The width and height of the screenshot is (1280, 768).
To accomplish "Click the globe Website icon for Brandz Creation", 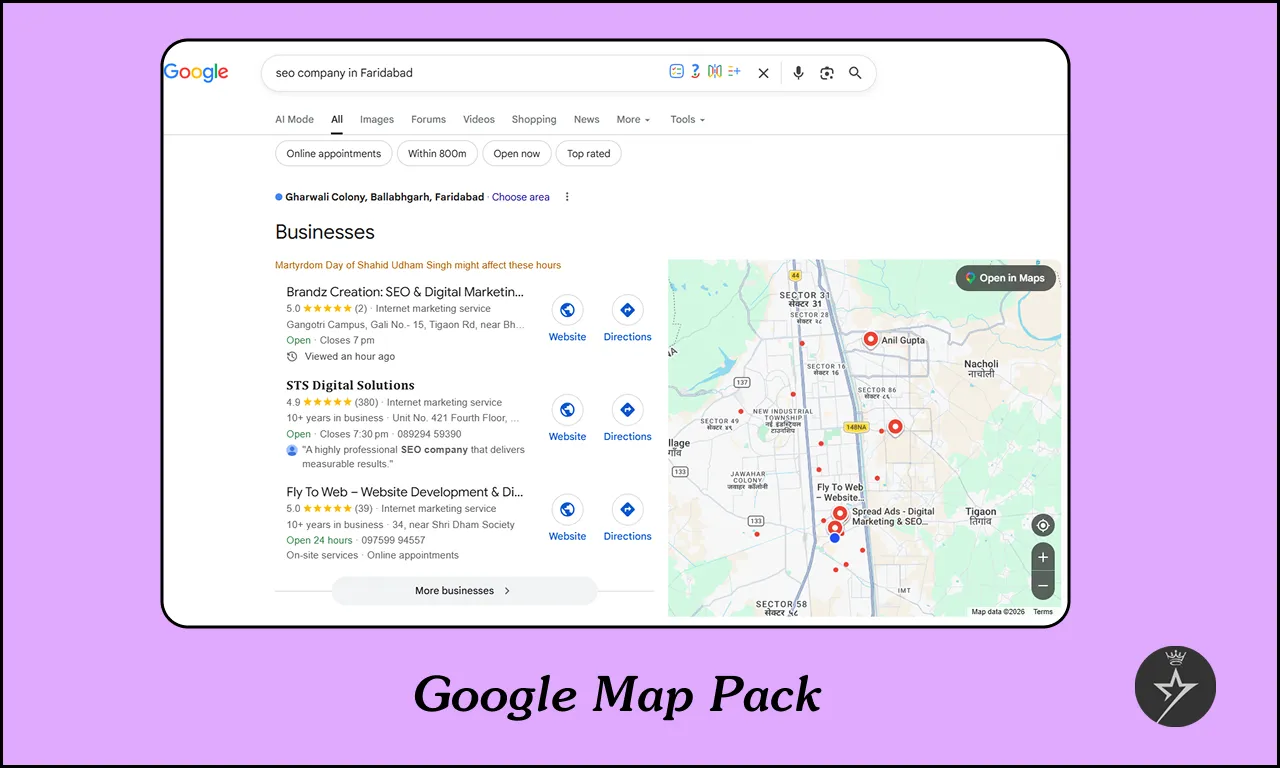I will [567, 310].
